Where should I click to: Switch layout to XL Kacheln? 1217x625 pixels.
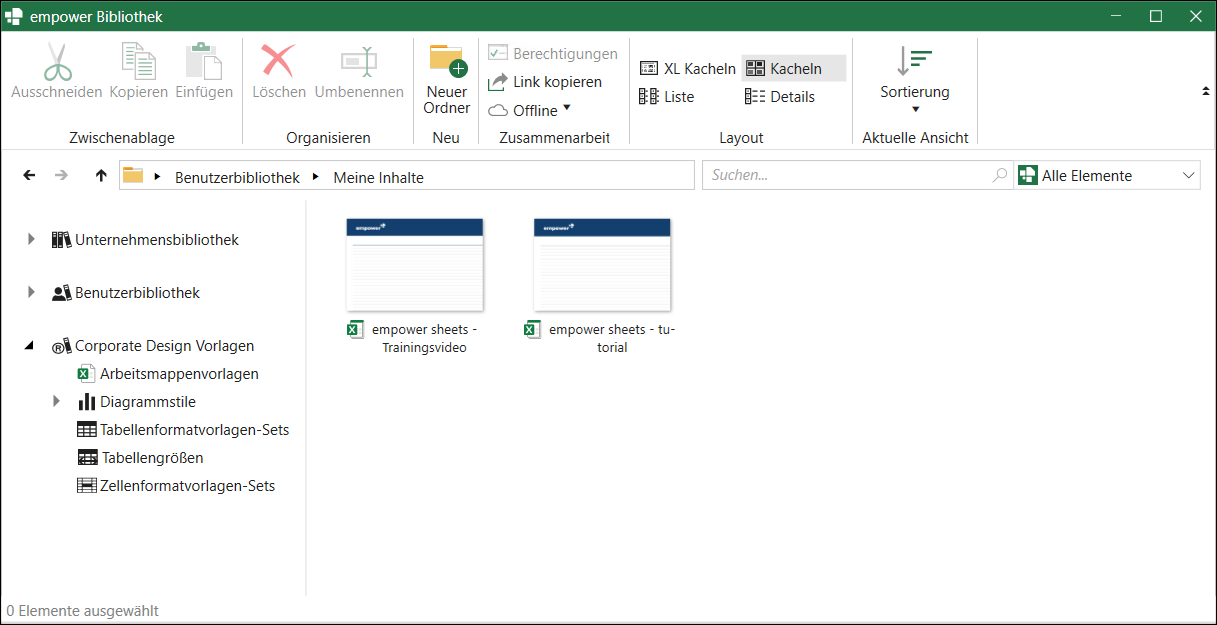(687, 68)
